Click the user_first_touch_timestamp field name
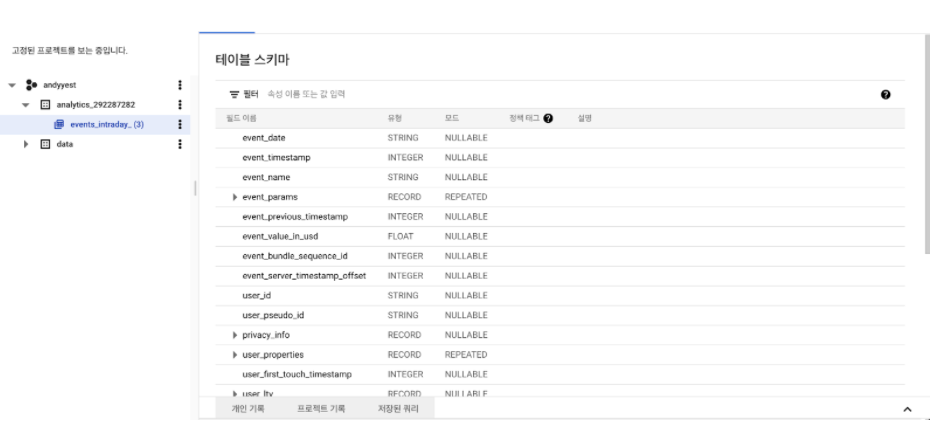The image size is (952, 442). (x=296, y=374)
